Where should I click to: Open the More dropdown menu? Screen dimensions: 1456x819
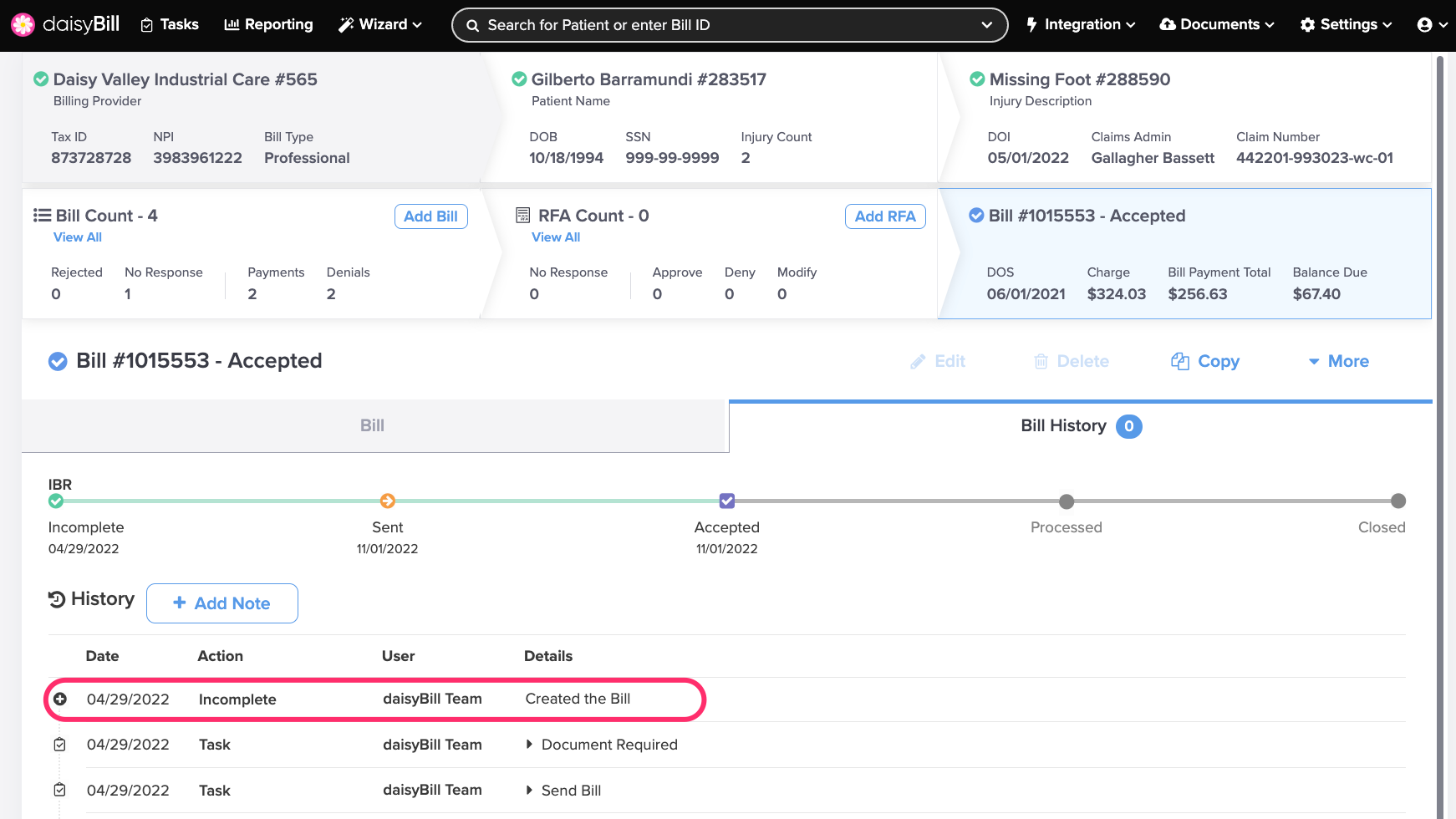coord(1338,361)
